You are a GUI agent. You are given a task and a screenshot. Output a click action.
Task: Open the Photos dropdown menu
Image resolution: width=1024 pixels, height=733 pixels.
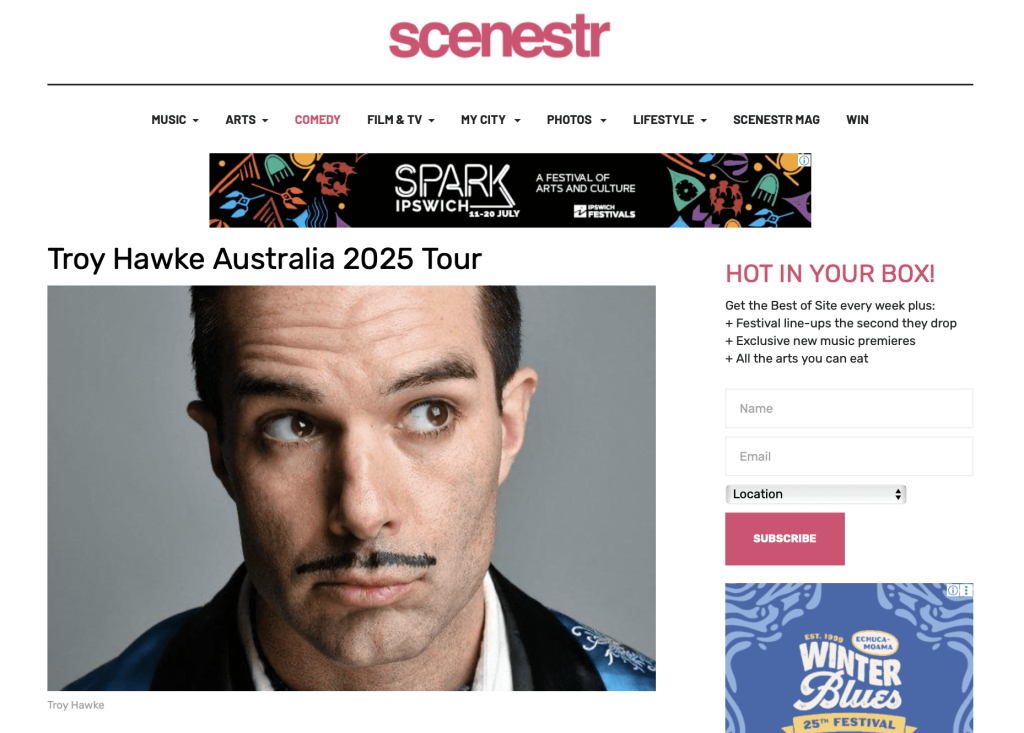(x=577, y=120)
